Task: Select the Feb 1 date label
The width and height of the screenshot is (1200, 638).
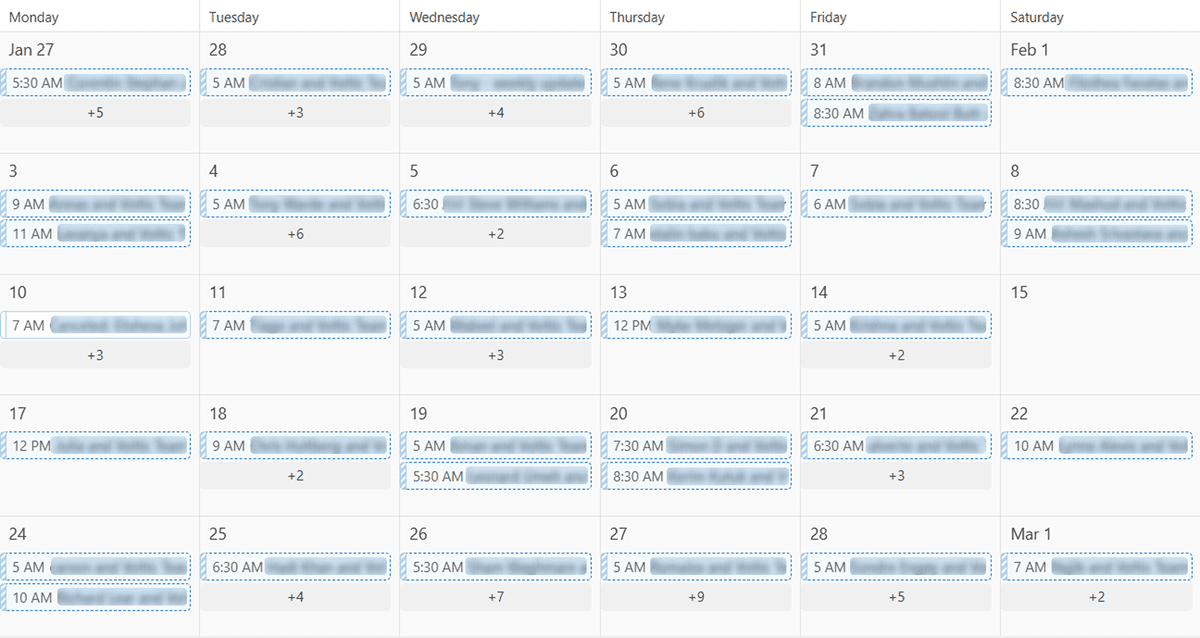Action: [x=1028, y=50]
